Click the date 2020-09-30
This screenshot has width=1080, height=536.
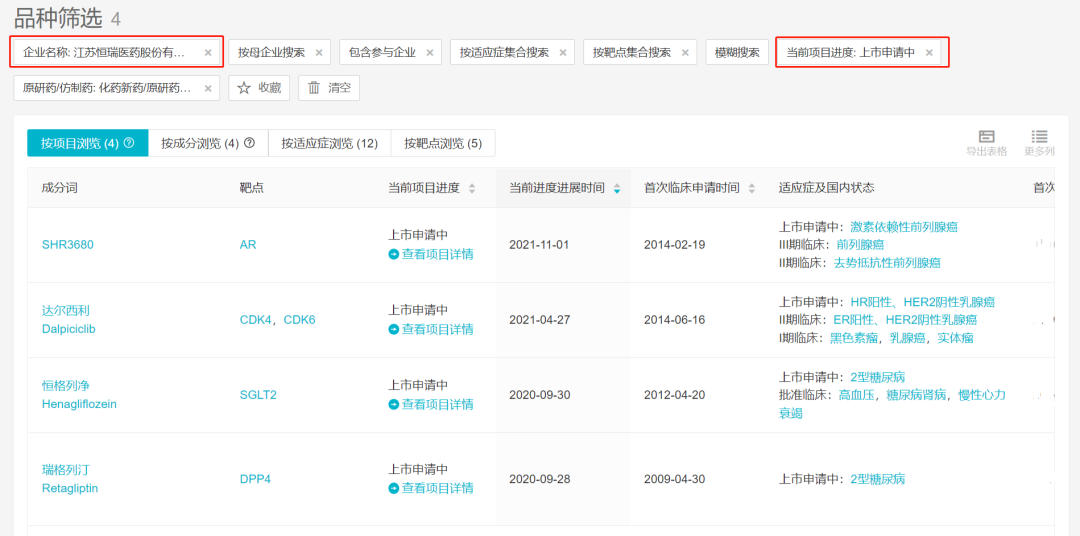539,395
